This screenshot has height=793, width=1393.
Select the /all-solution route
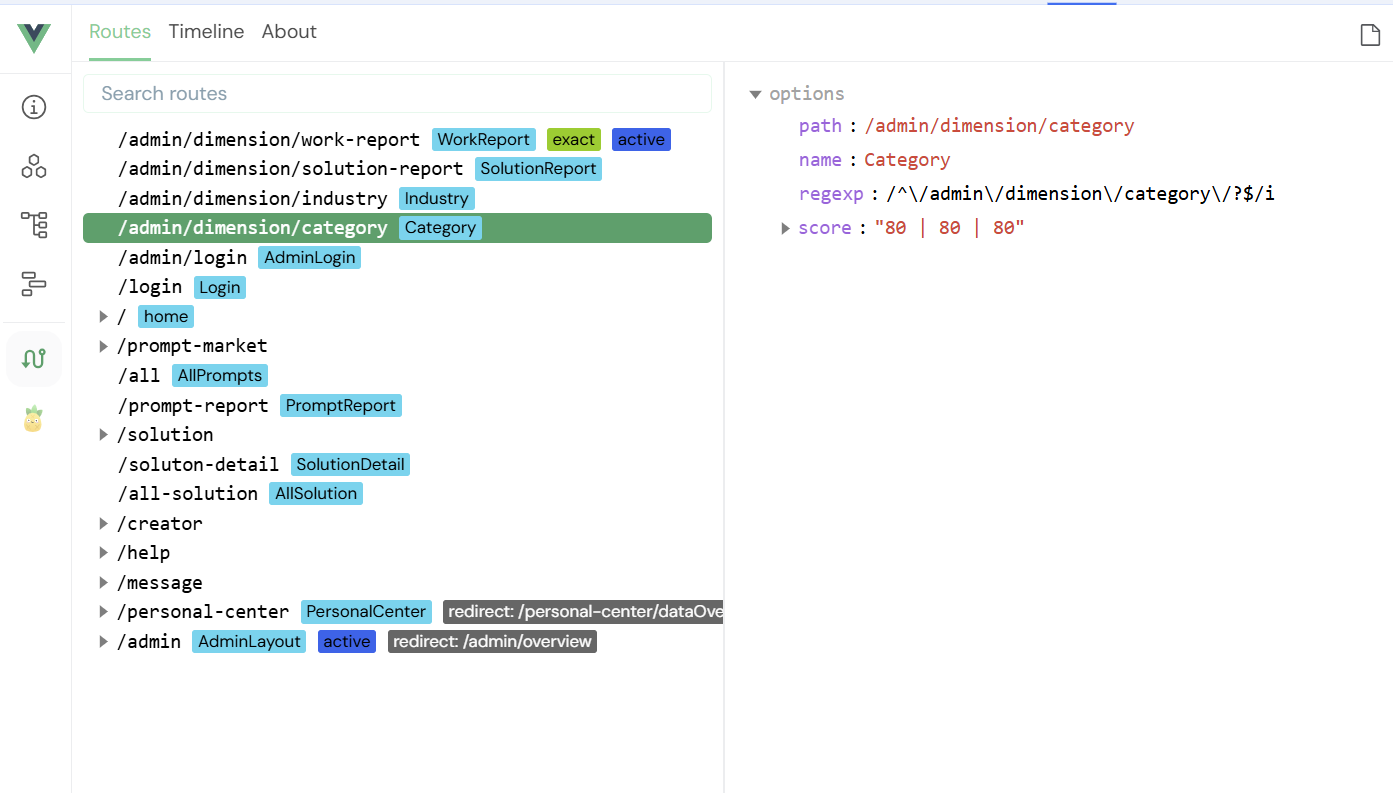coord(397,494)
